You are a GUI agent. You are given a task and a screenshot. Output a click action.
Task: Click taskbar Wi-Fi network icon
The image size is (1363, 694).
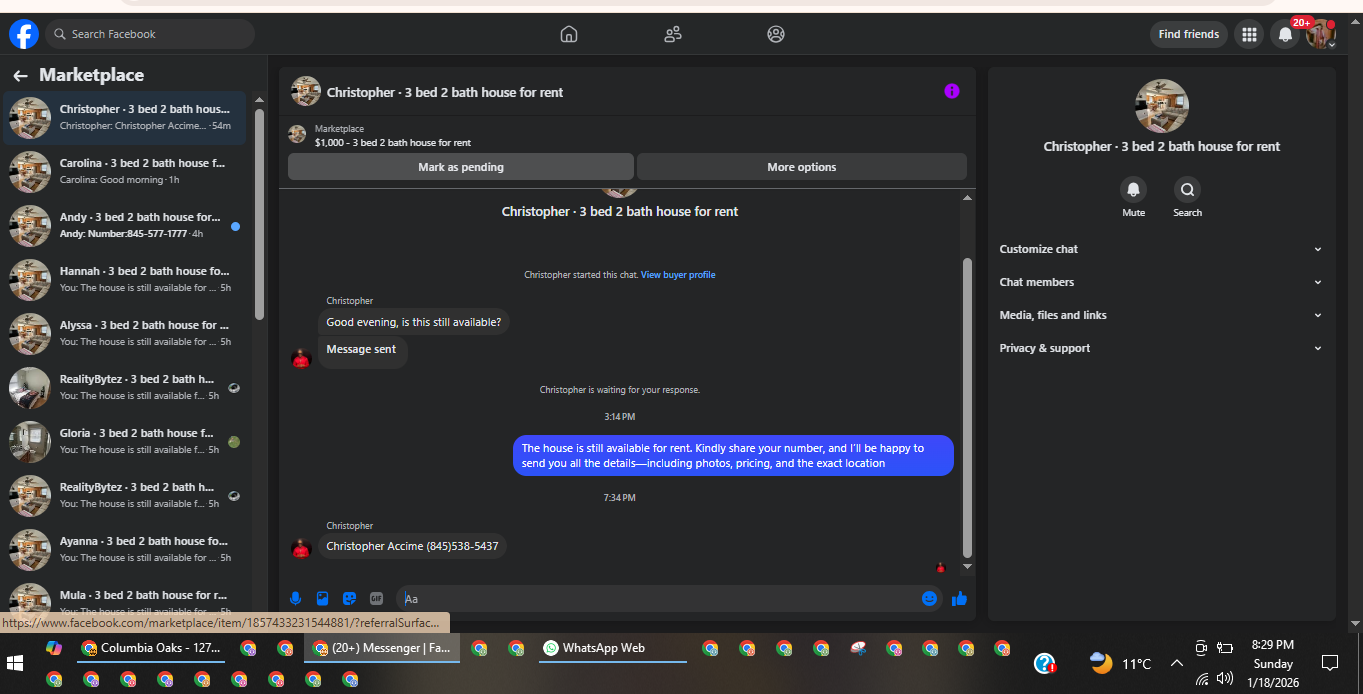pos(1201,678)
